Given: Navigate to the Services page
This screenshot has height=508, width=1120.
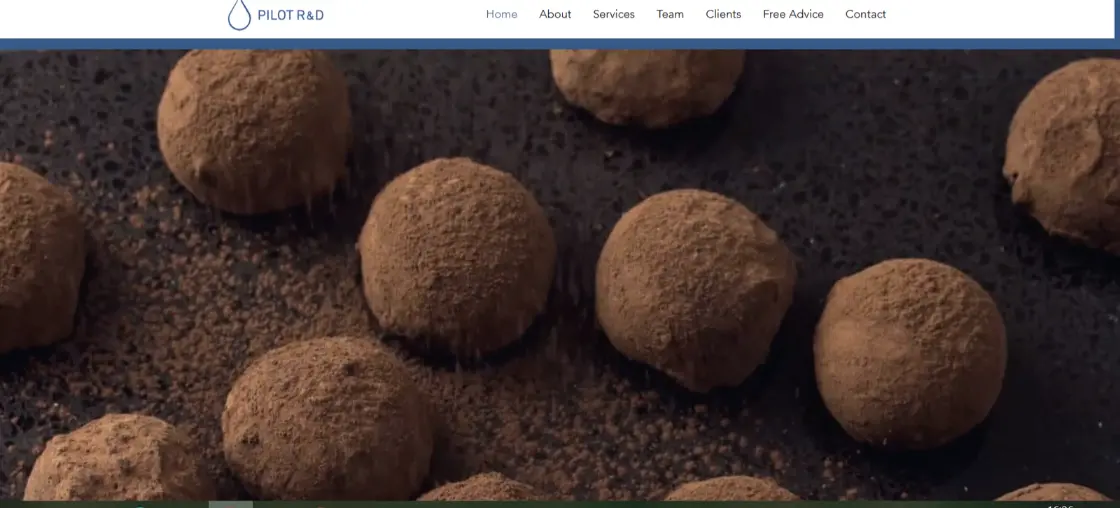Looking at the screenshot, I should click(x=613, y=14).
